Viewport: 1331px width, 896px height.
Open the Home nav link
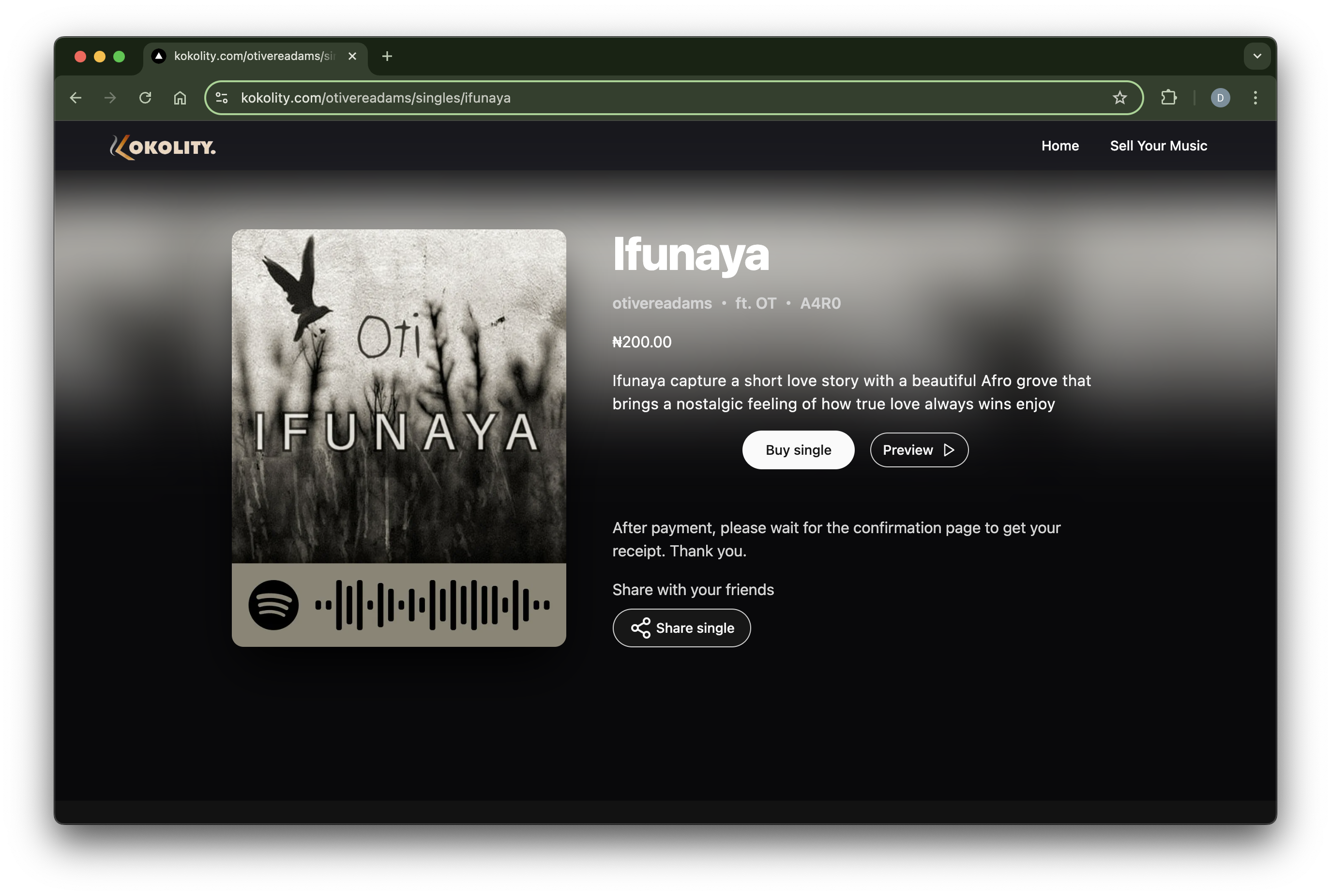point(1059,146)
